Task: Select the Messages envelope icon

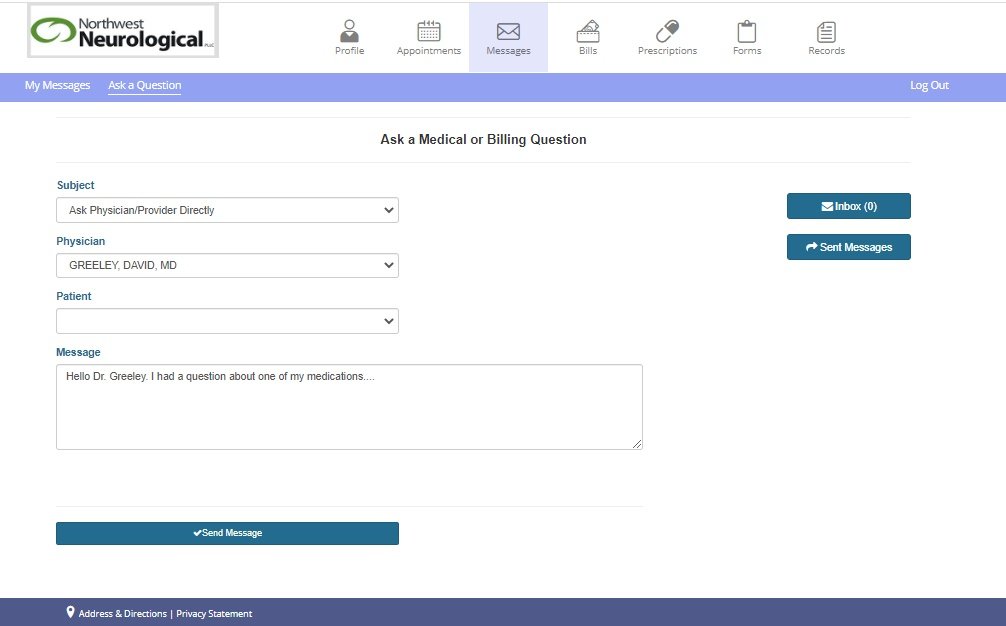Action: tap(508, 31)
